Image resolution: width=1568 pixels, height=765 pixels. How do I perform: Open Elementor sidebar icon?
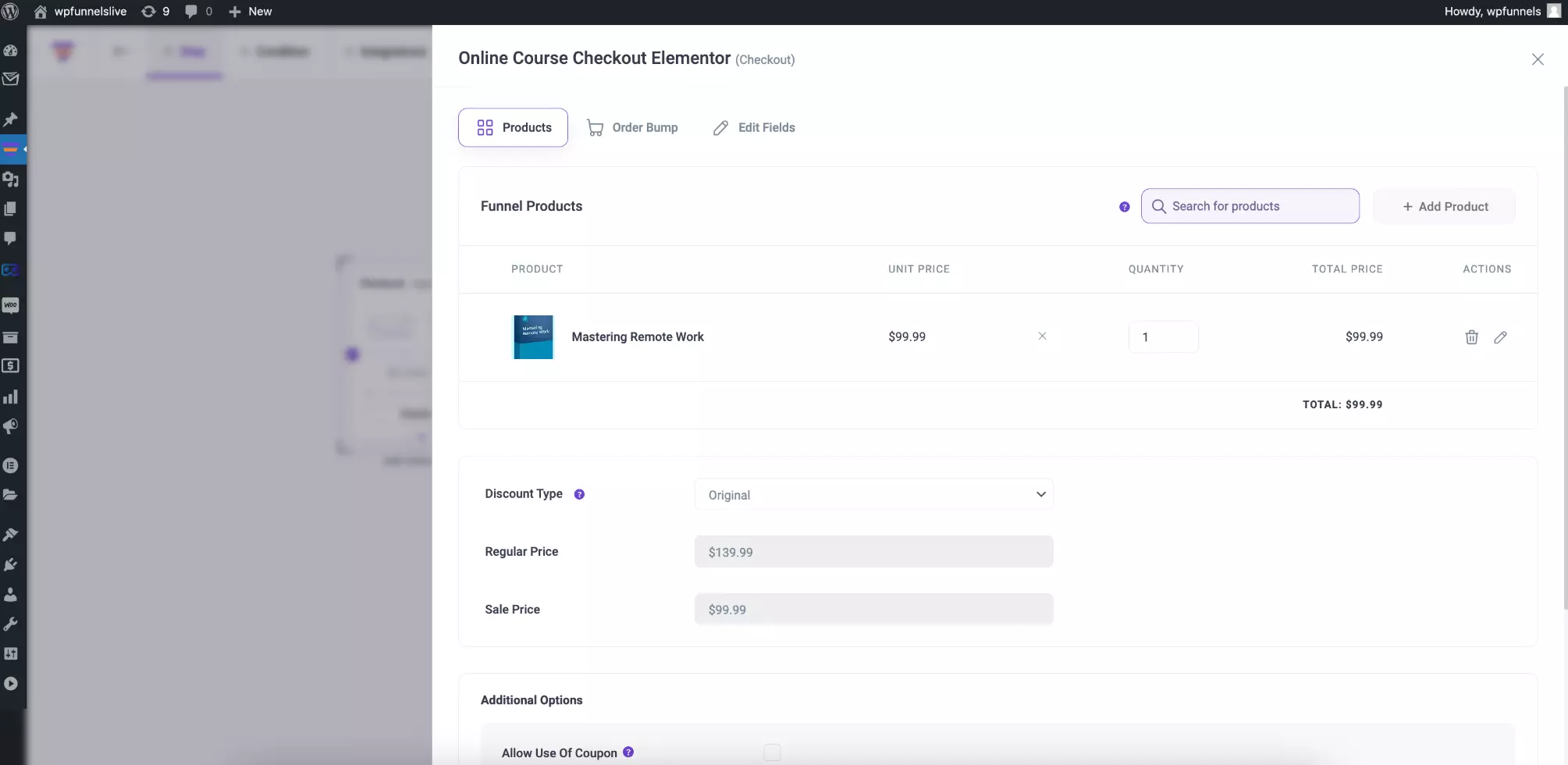[11, 466]
